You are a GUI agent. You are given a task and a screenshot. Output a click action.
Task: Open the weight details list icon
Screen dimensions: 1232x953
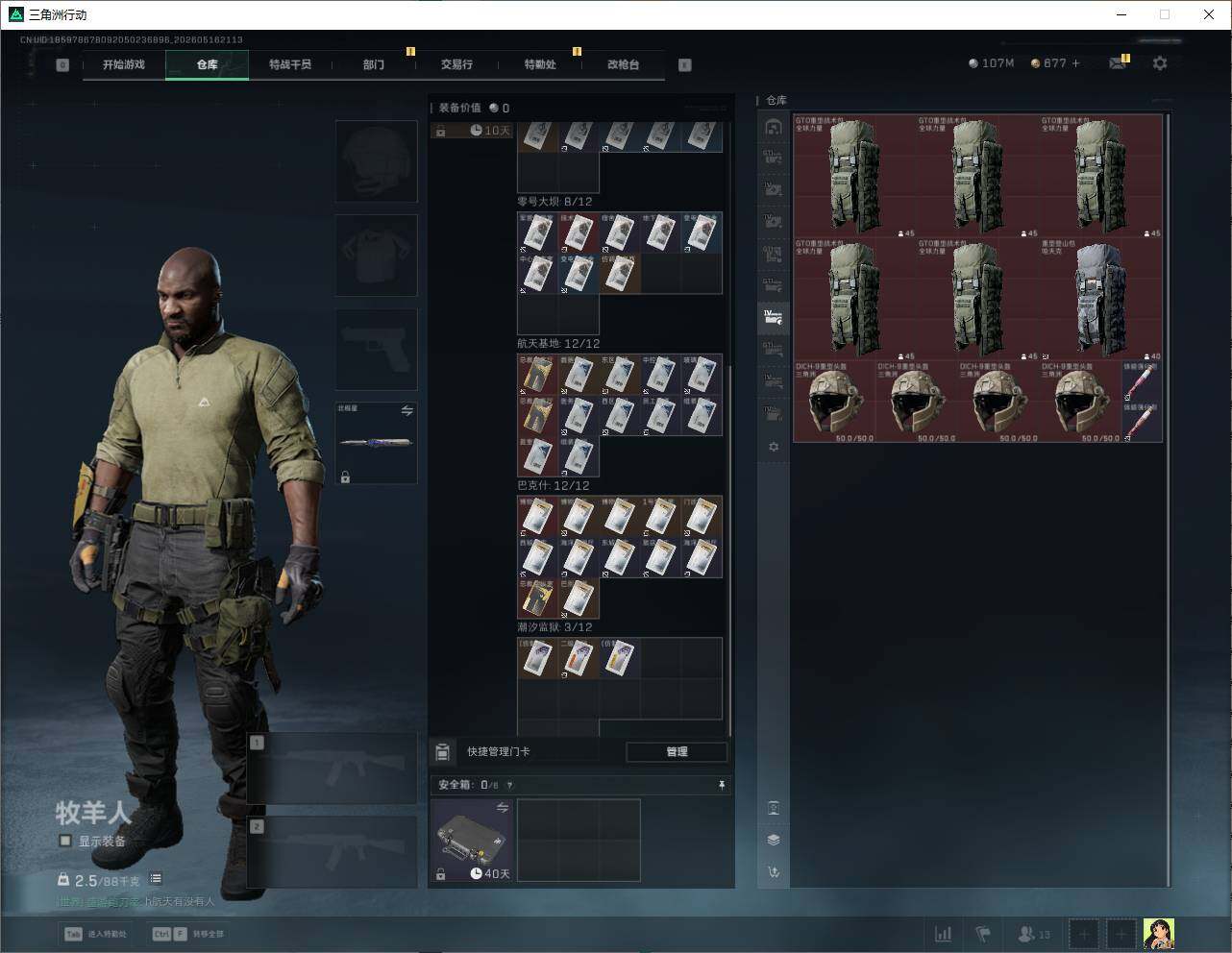click(156, 879)
